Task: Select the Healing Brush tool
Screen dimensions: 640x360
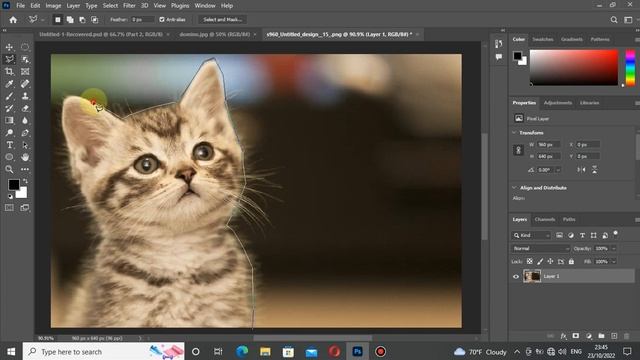Action: [x=25, y=84]
